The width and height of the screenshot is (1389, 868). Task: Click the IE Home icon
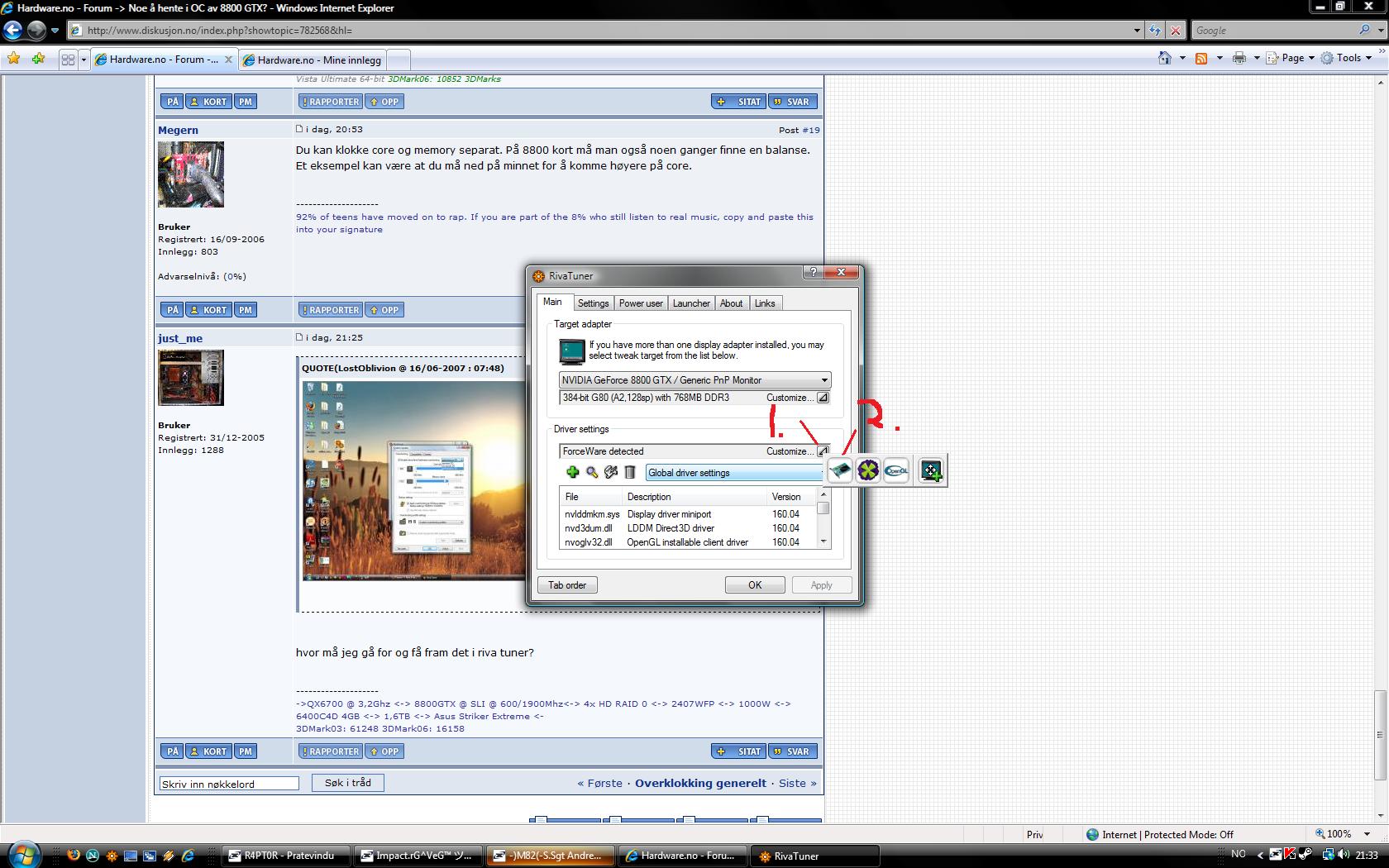pyautogui.click(x=1165, y=58)
